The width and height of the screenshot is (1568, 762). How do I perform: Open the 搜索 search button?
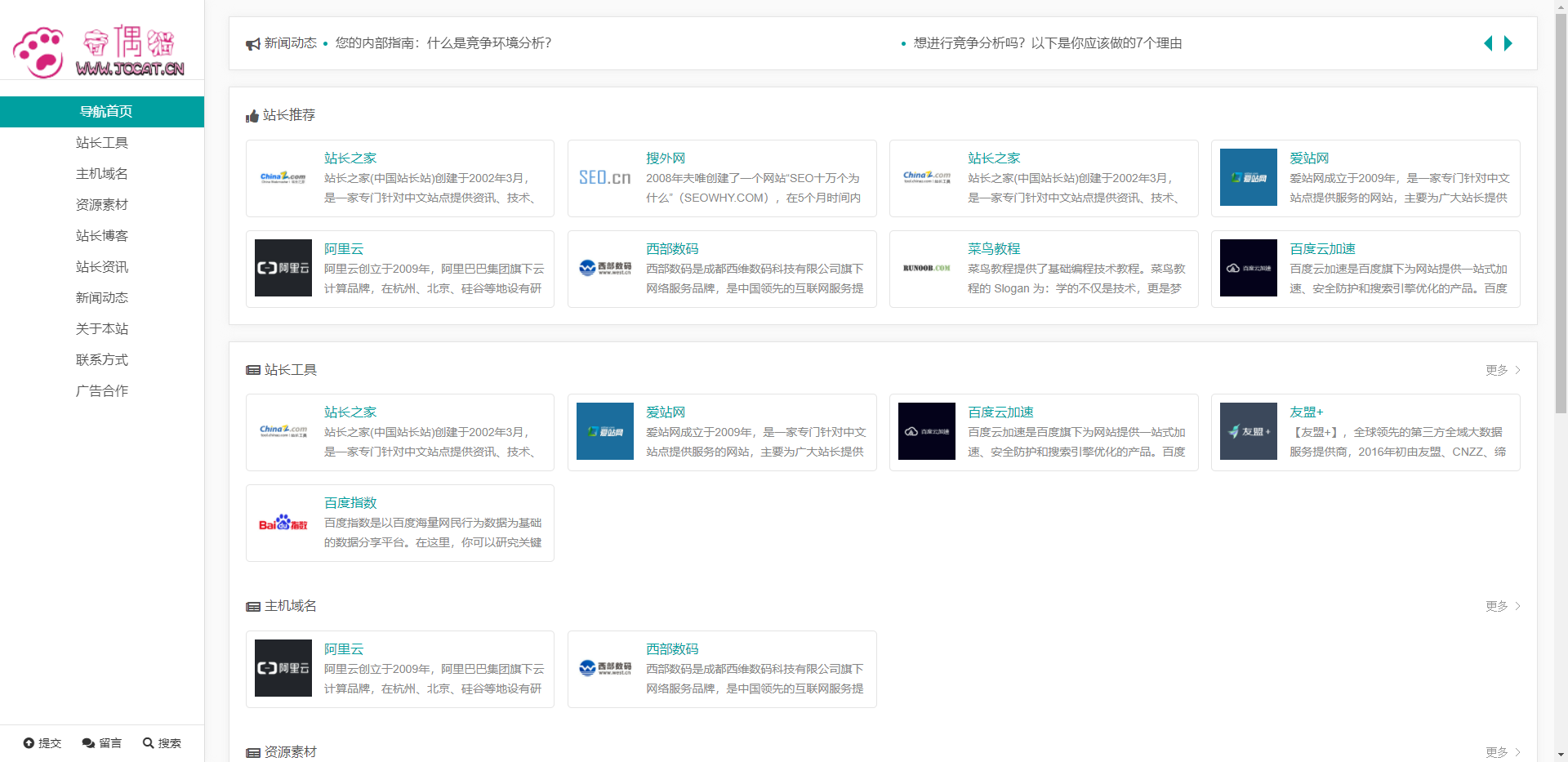pos(162,743)
